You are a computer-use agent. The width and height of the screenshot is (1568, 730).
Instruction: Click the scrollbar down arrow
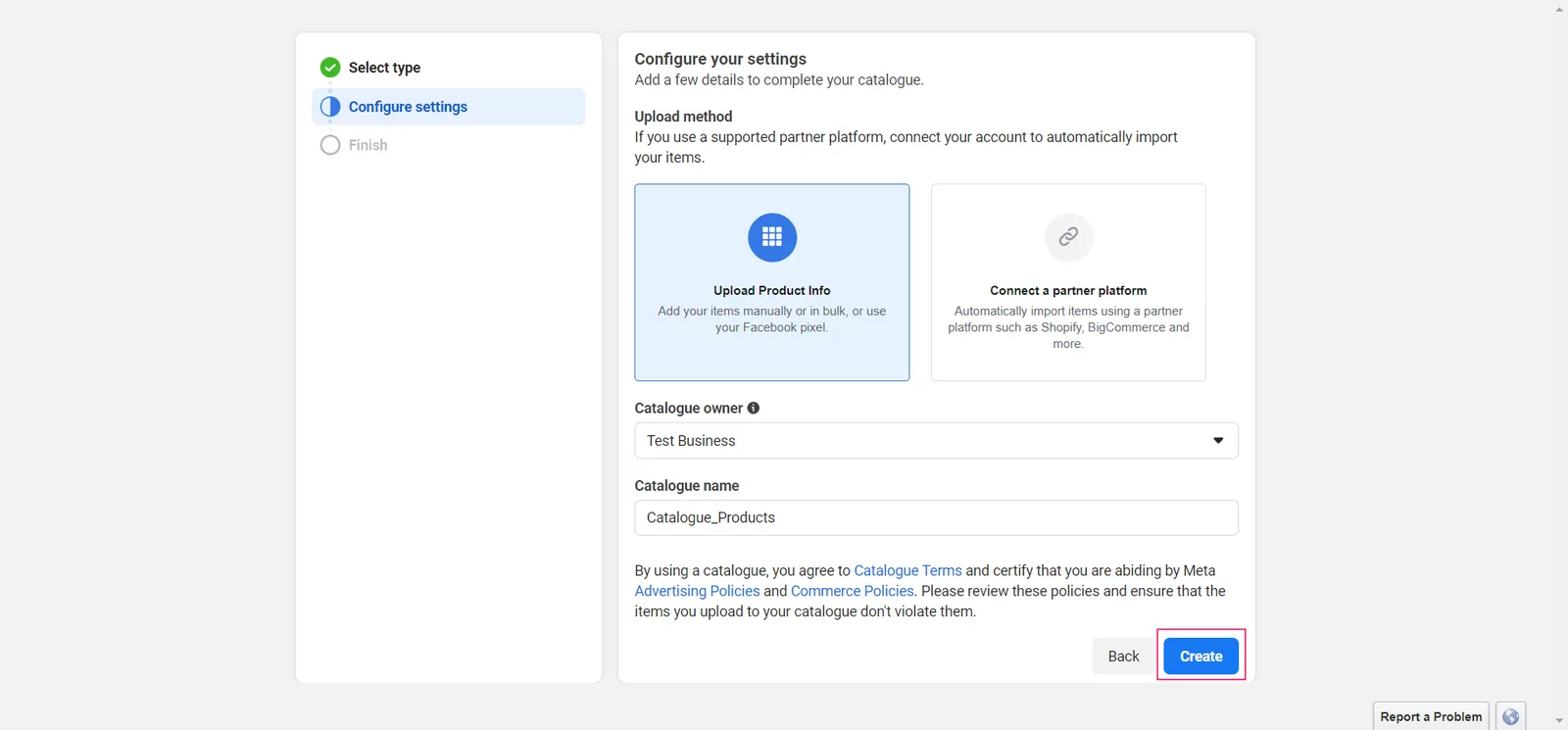tap(1559, 721)
